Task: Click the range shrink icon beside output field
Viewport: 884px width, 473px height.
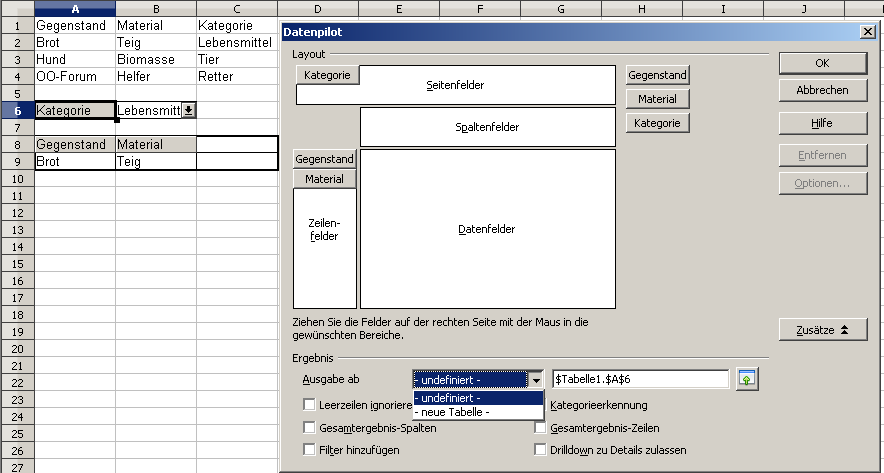Action: [x=746, y=379]
